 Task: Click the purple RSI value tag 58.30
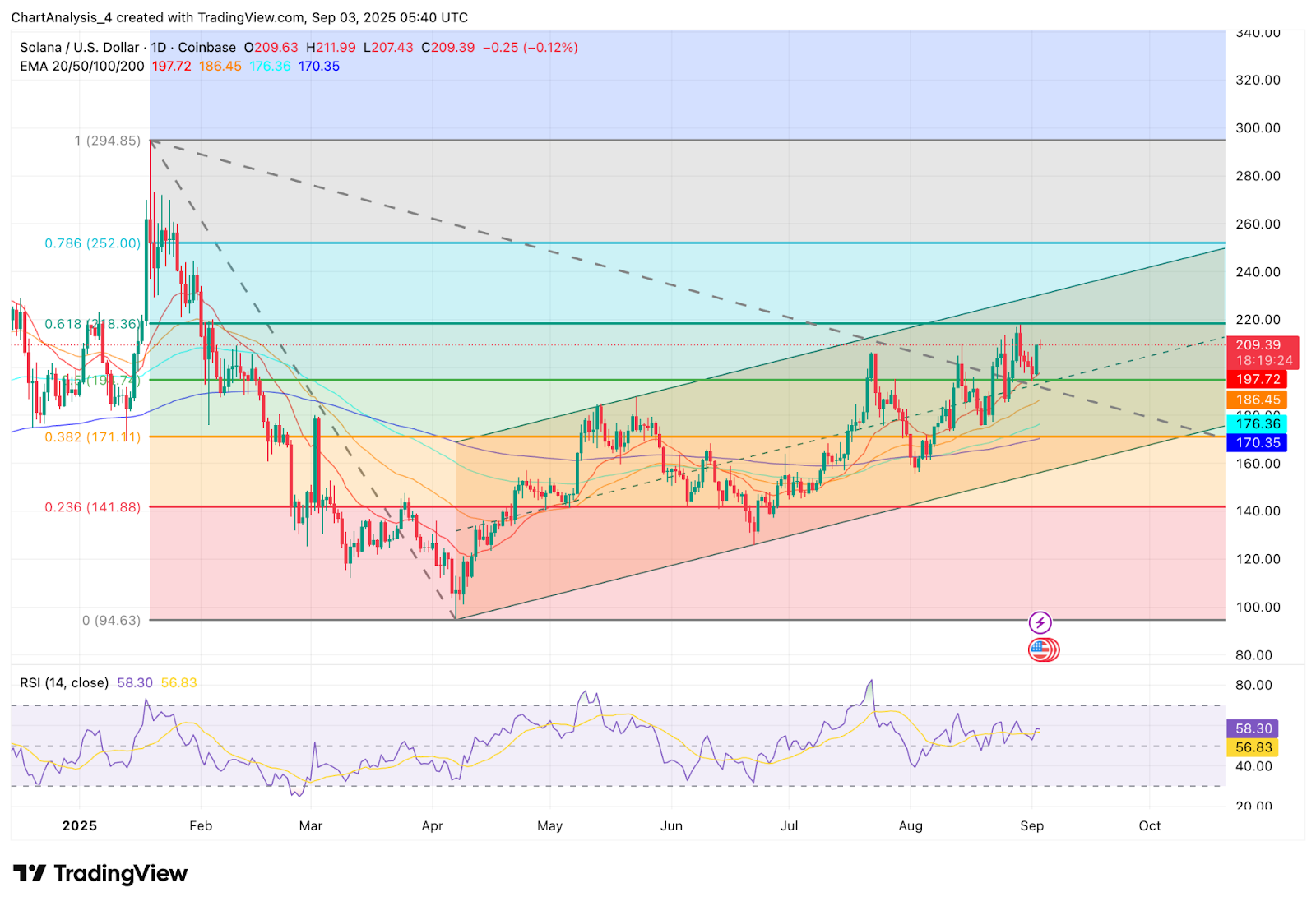1253,728
